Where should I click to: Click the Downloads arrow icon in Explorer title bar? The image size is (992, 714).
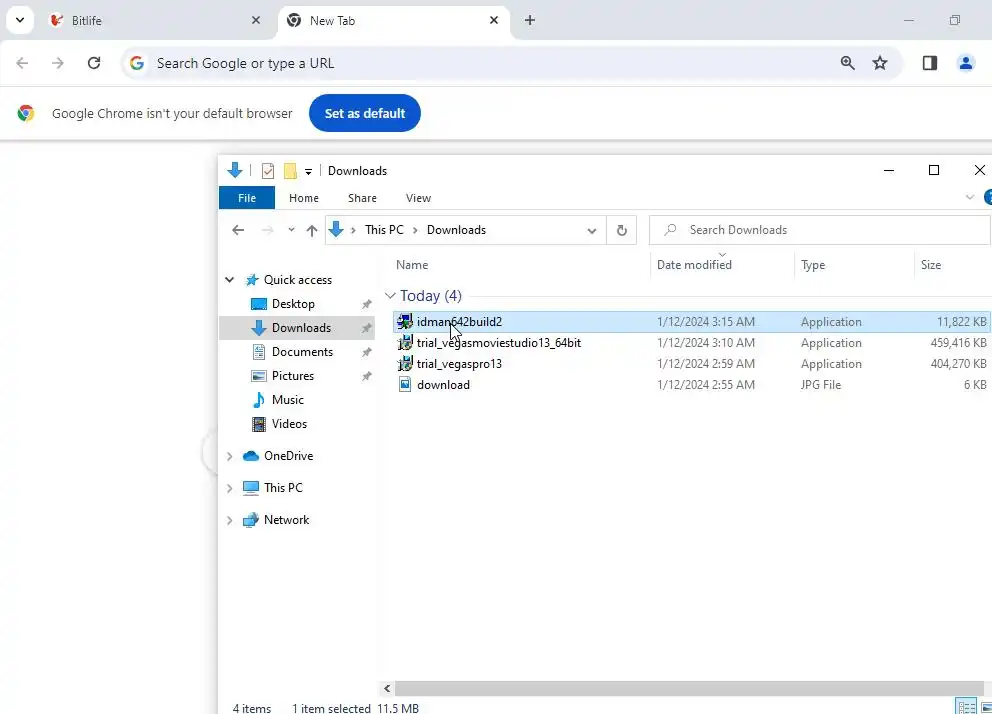[x=235, y=170]
